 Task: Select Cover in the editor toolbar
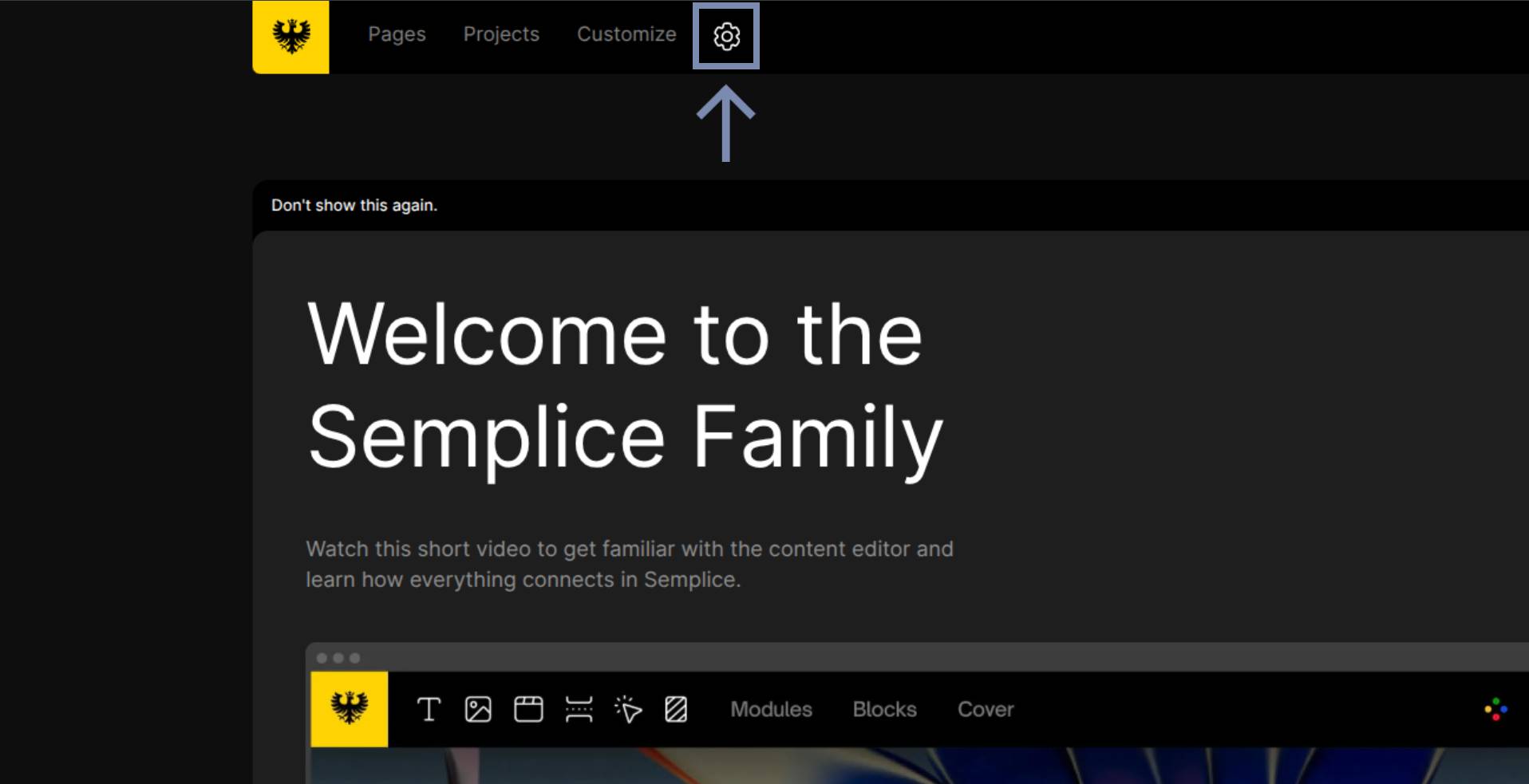coord(986,709)
